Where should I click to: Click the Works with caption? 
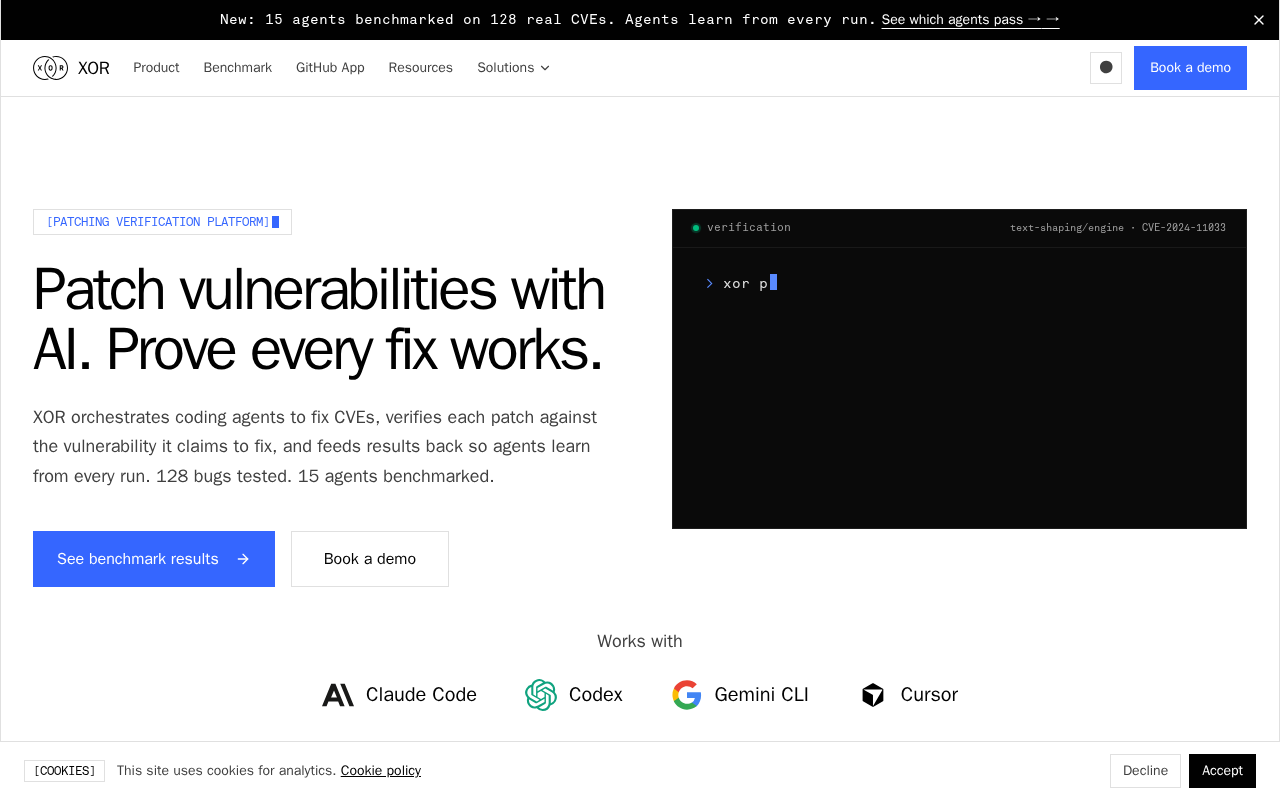640,641
